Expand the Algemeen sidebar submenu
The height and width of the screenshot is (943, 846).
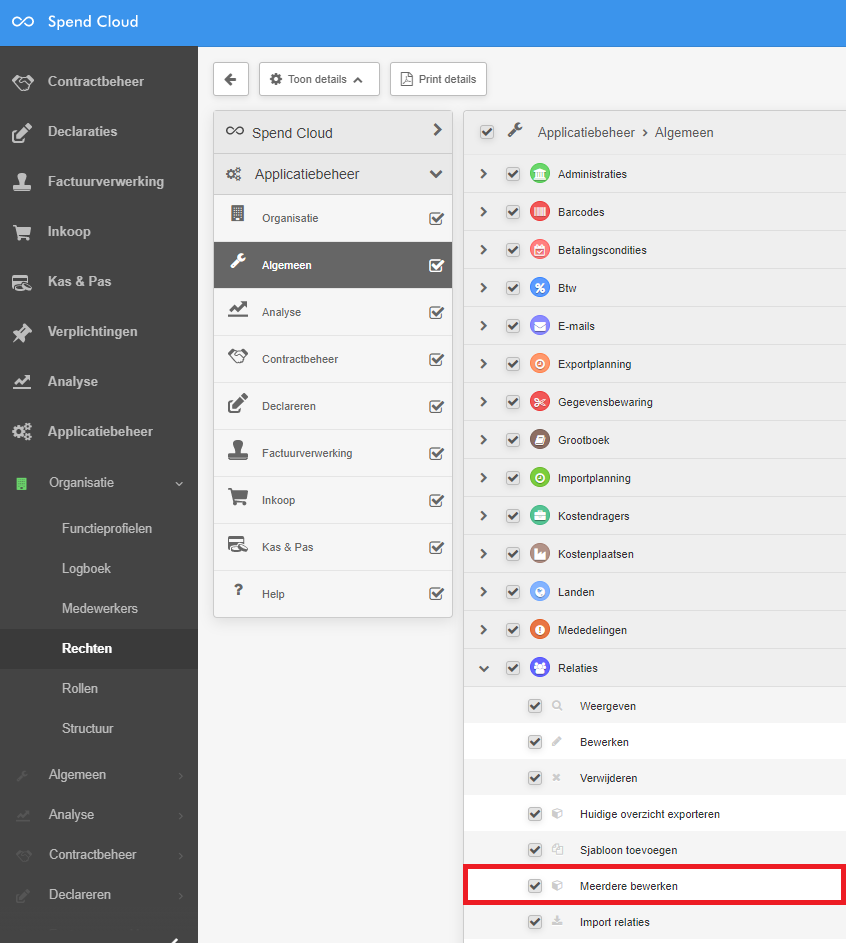pos(180,776)
